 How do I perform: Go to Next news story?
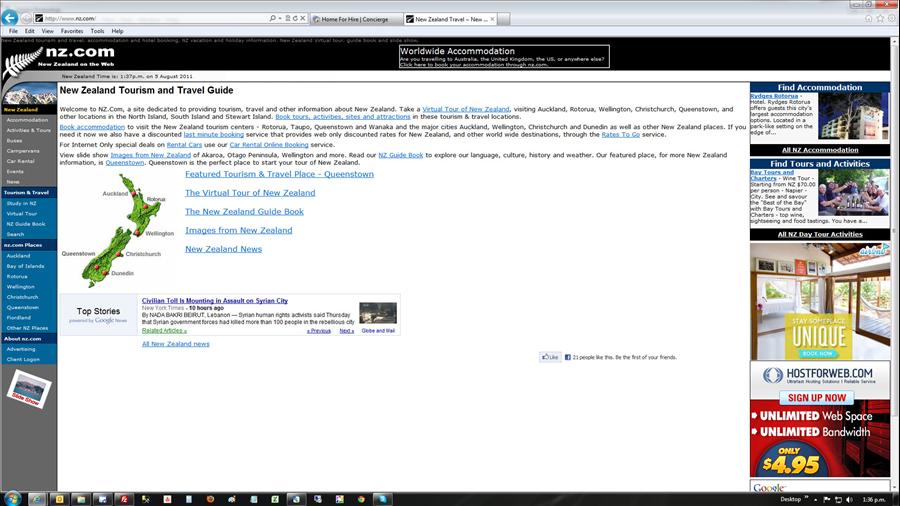[x=346, y=331]
